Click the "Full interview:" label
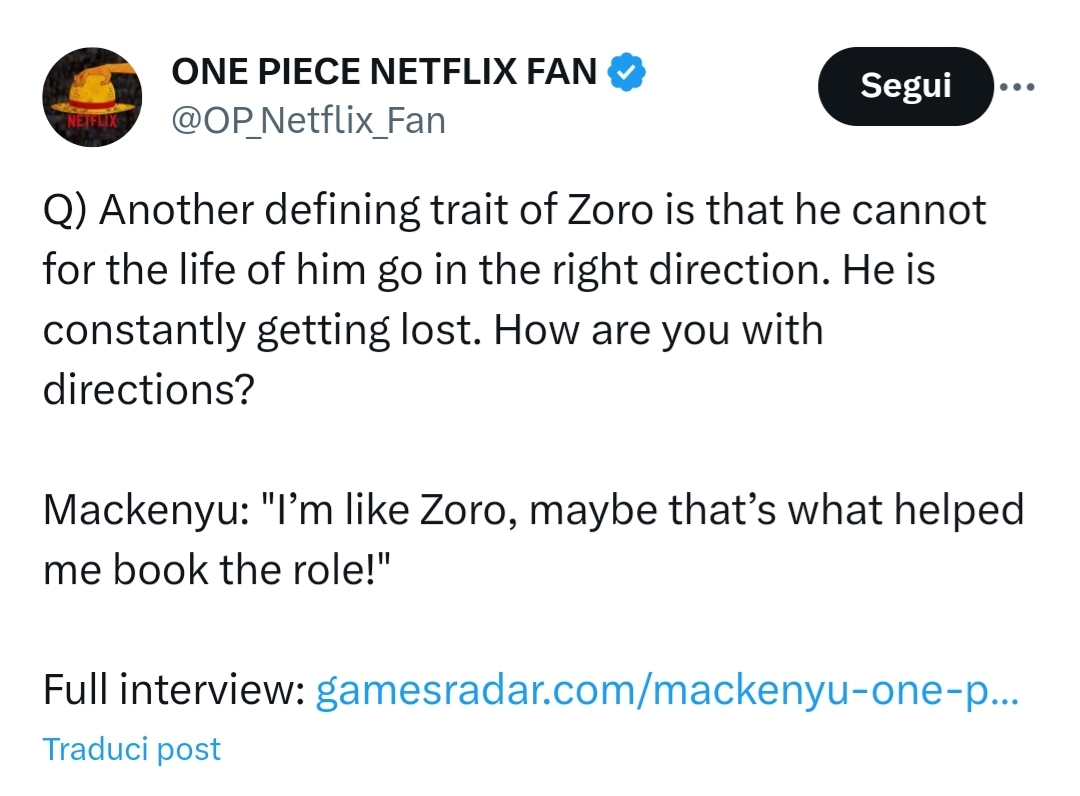The height and width of the screenshot is (796, 1080). (173, 690)
